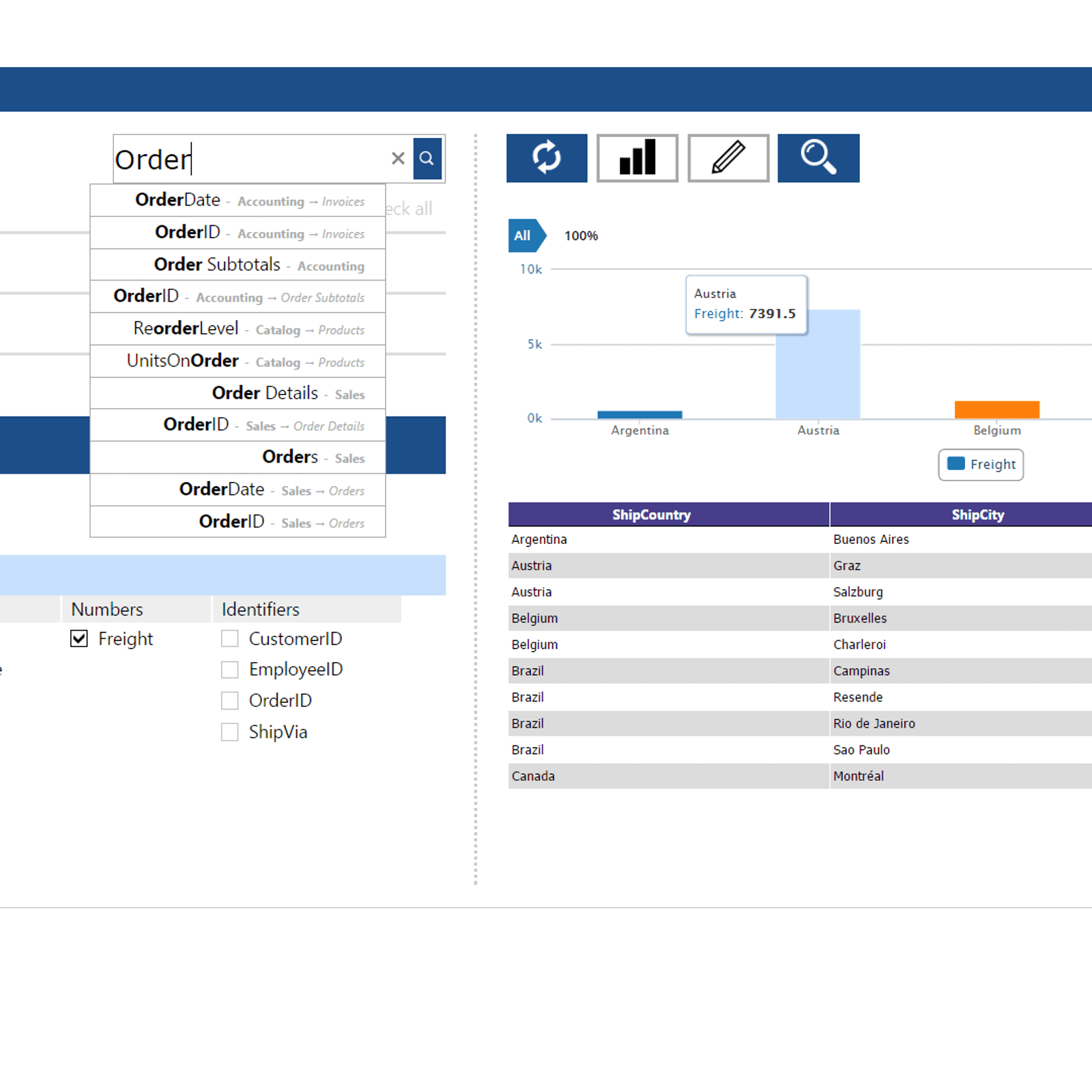Choose Order Subtotals Accounting suggestion
Screen dimensions: 1092x1092
coord(238,265)
